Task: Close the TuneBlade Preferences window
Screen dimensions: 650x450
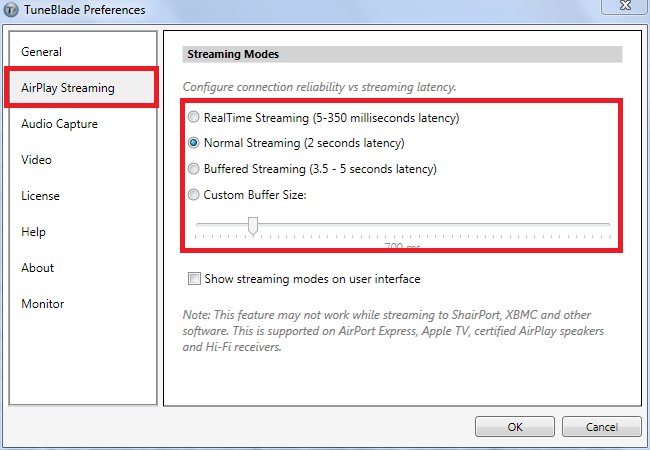Action: coord(625,6)
